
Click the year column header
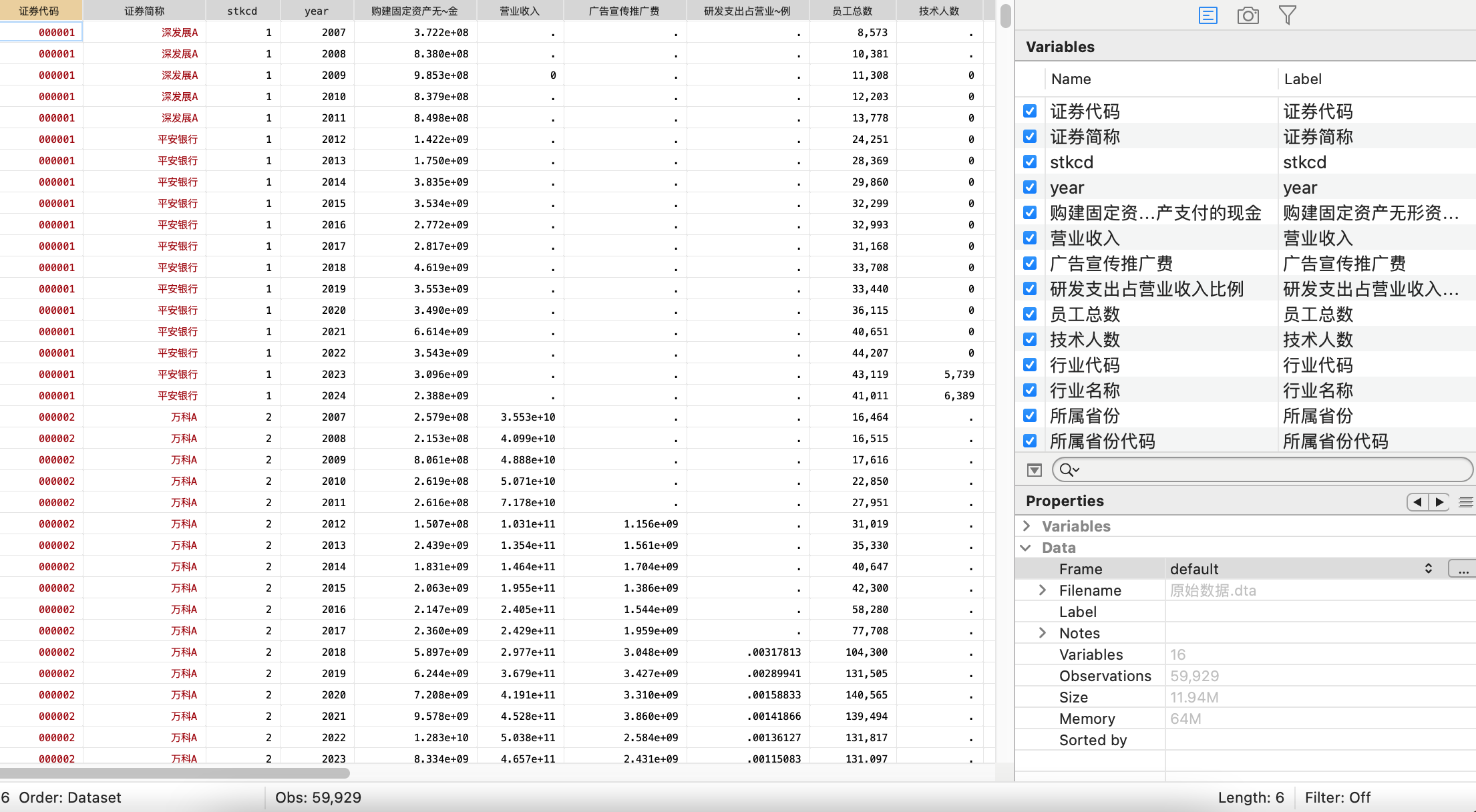point(317,11)
